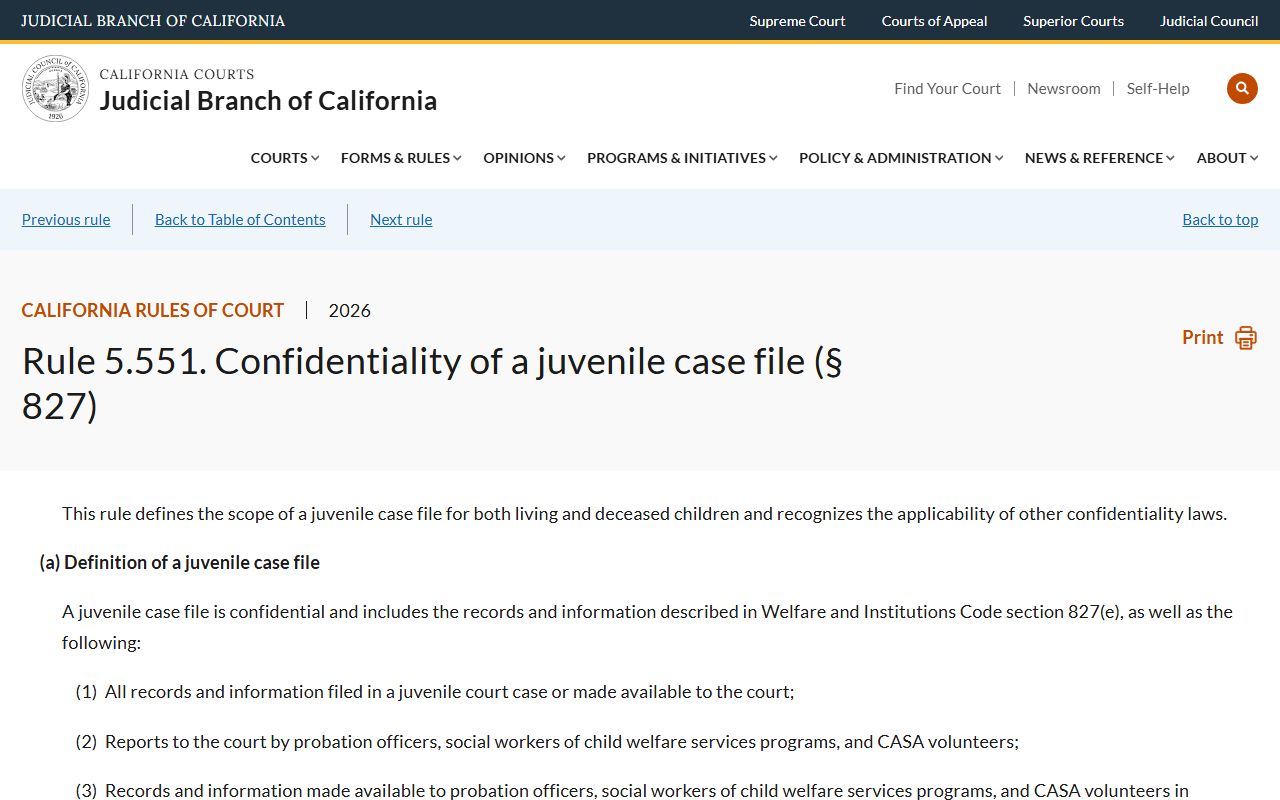Image resolution: width=1280 pixels, height=800 pixels.
Task: Open POLICY & ADMINISTRATION dropdown
Action: [x=901, y=158]
